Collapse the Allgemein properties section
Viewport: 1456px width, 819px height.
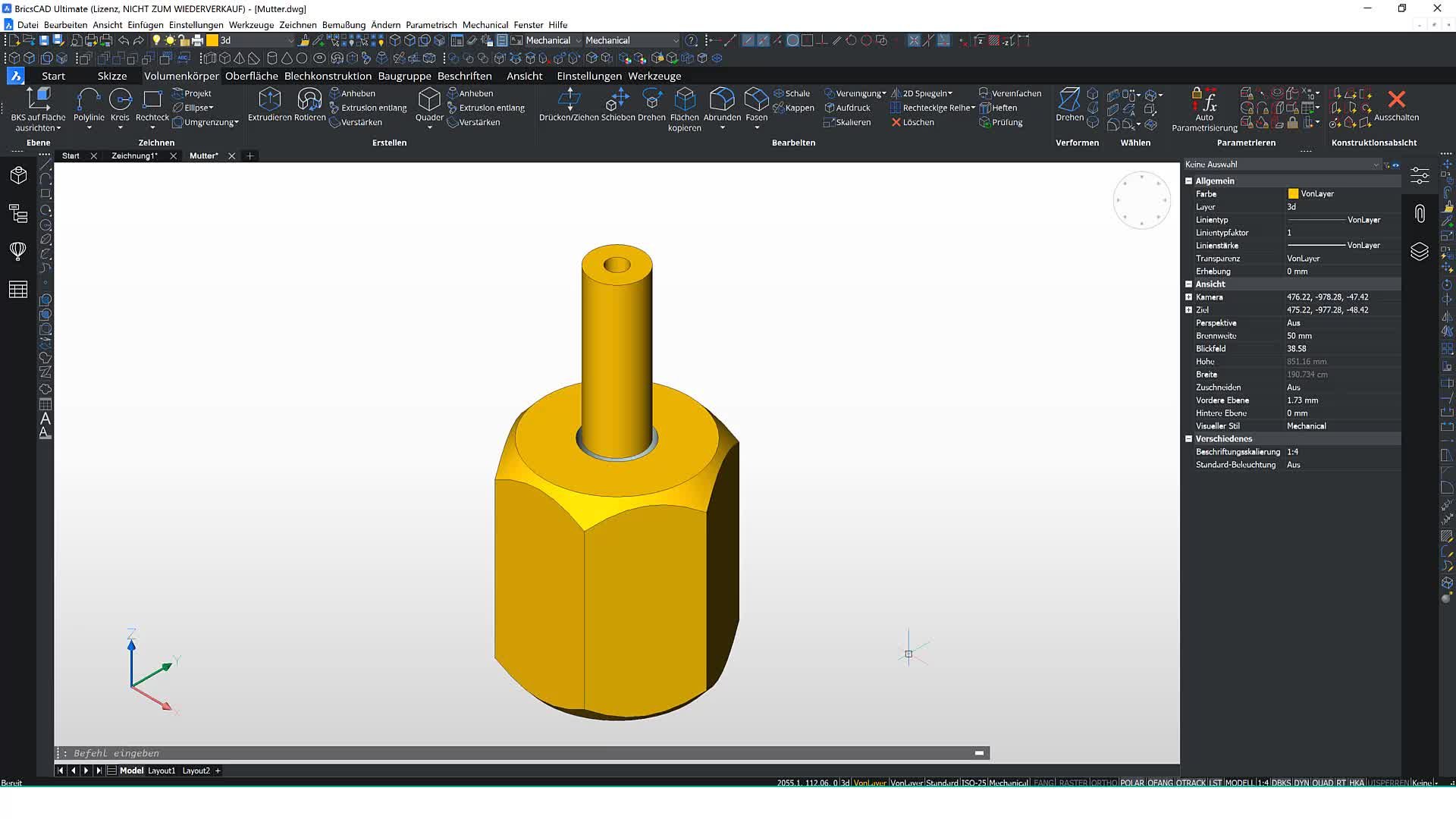[1188, 181]
